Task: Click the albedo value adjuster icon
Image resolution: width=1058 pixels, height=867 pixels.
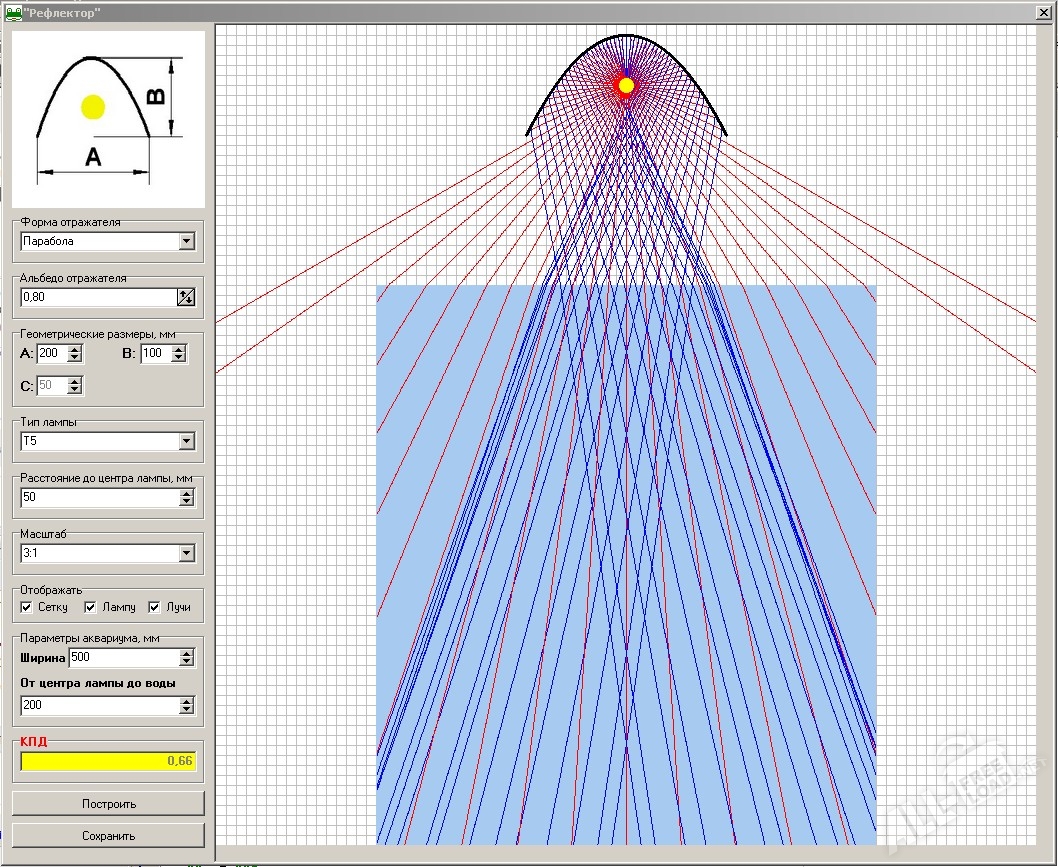Action: tap(186, 297)
